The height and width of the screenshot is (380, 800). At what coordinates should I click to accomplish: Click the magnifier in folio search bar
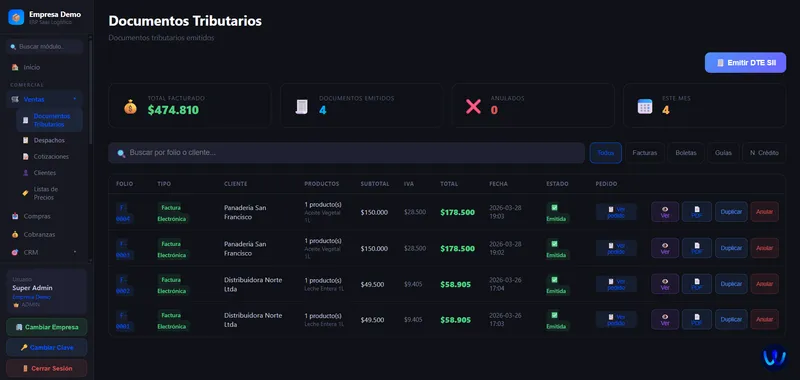(x=121, y=153)
